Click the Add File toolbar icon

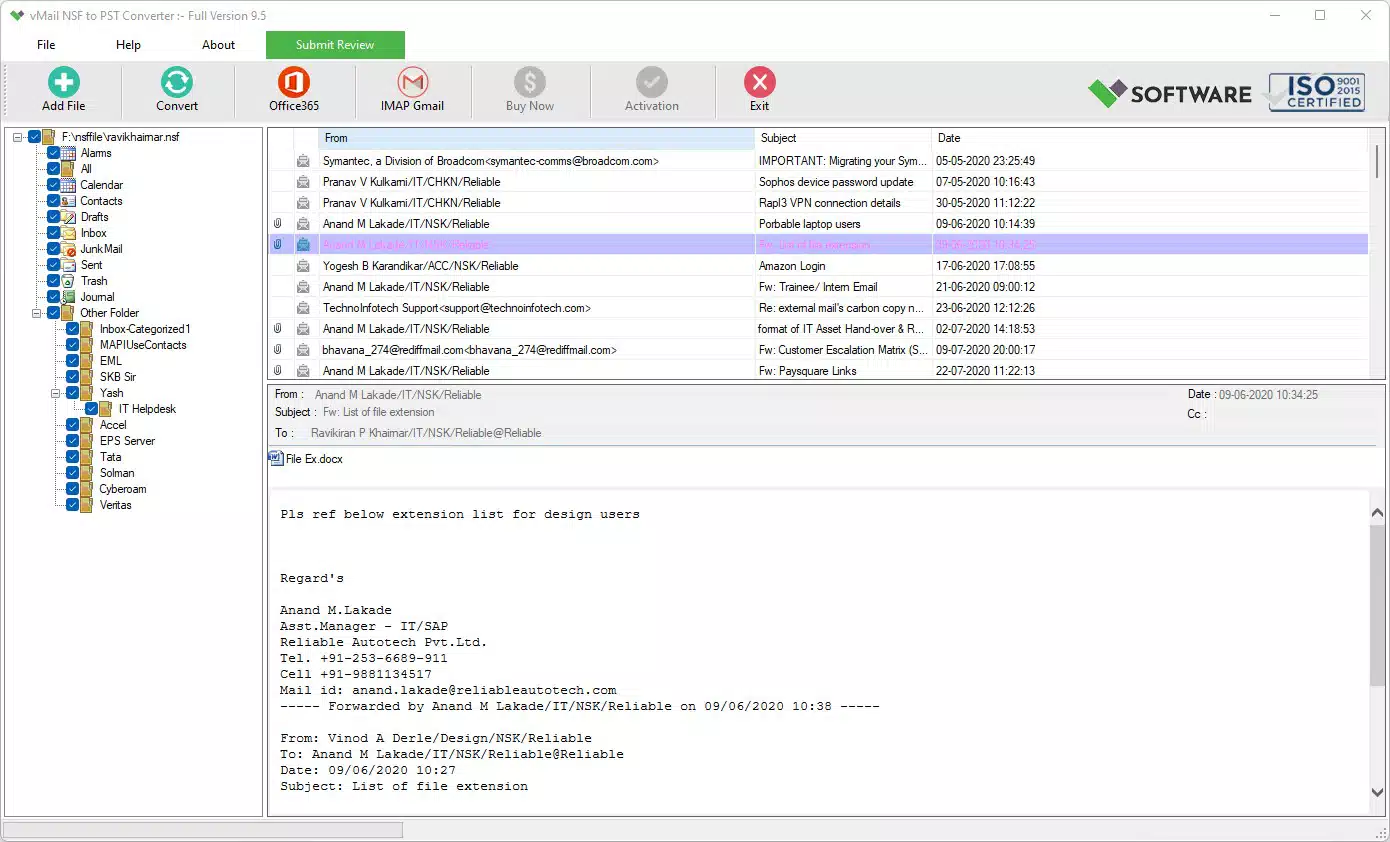64,82
